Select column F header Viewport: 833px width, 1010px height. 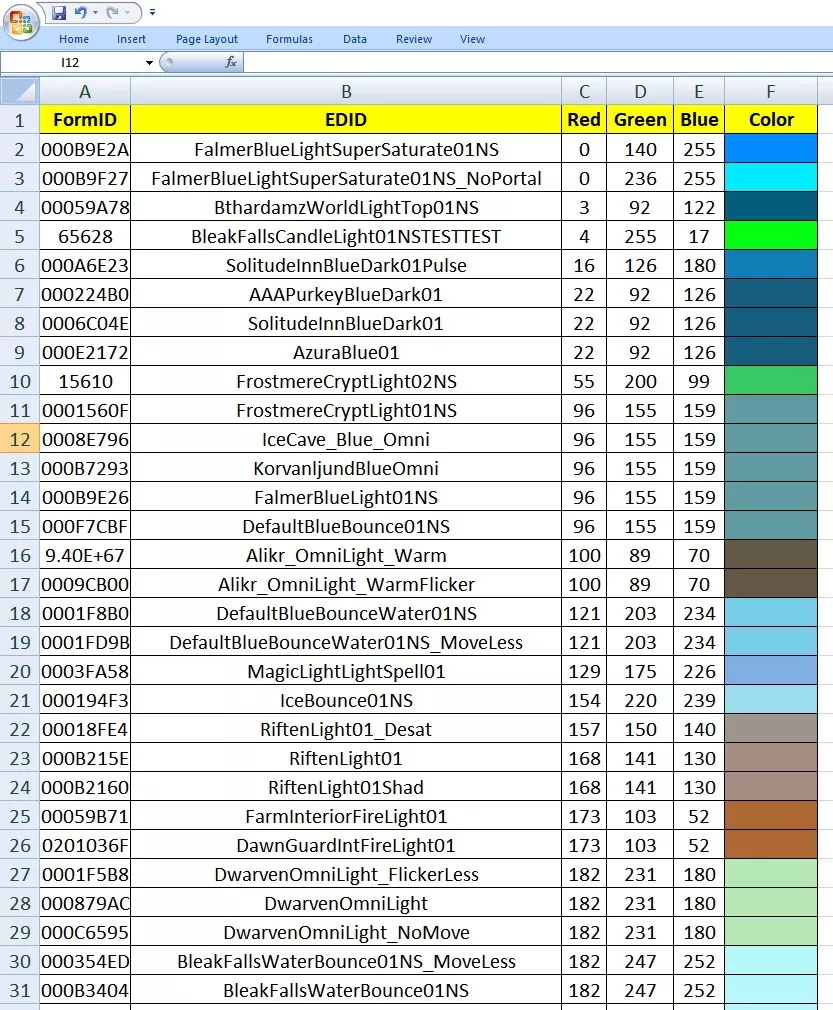coord(771,91)
